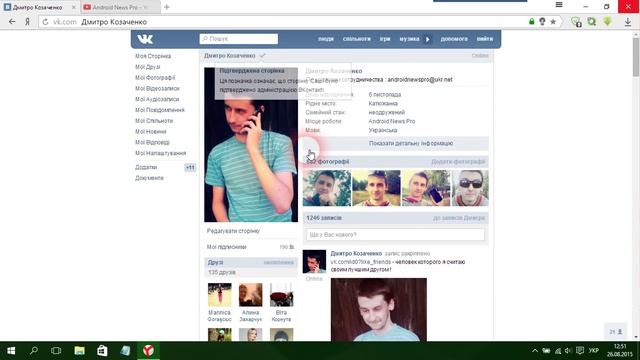Image resolution: width=640 pixels, height=360 pixels.
Task: Open Task View on the taskbar
Action: click(x=56, y=351)
